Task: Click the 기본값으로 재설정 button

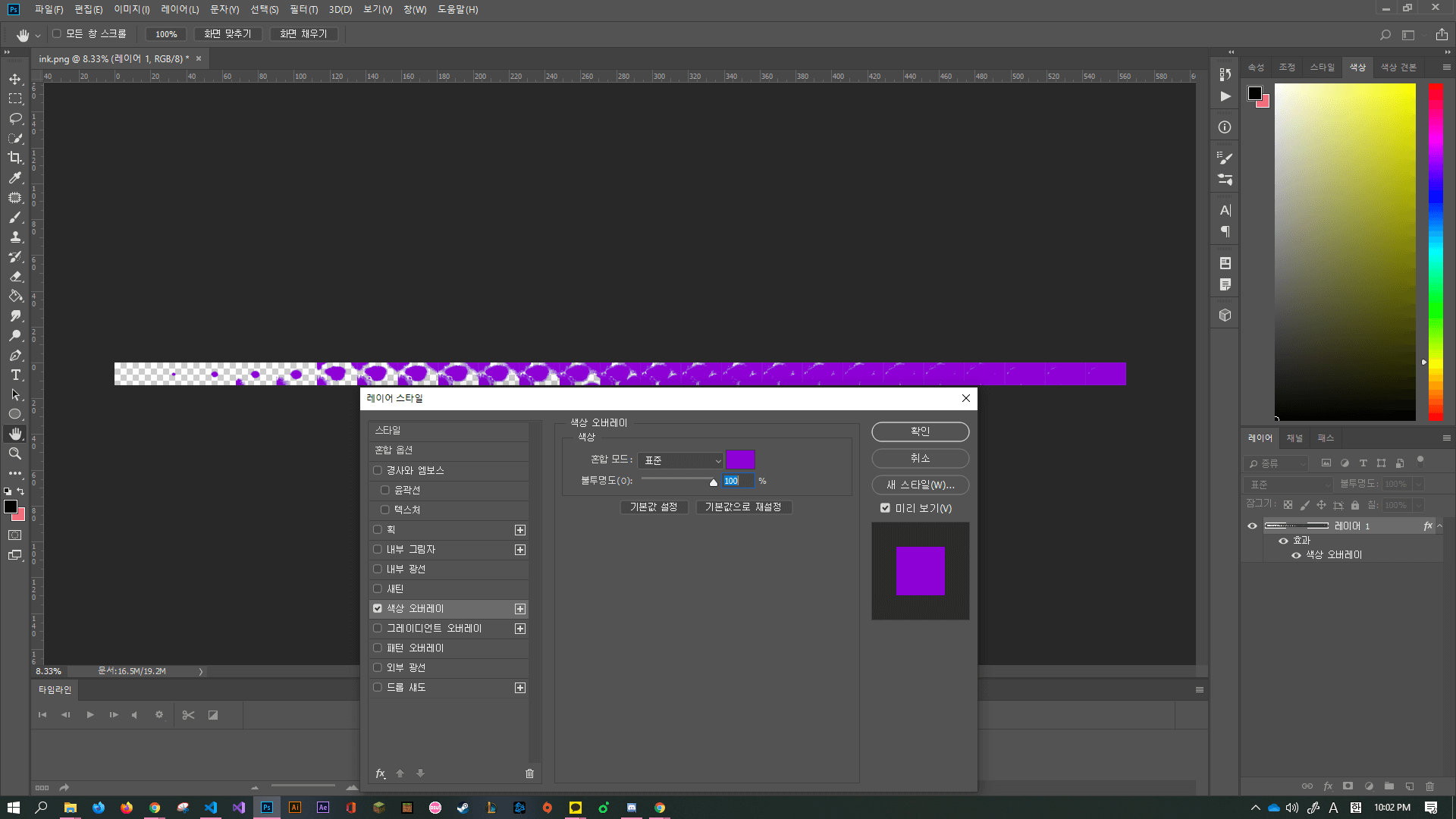Action: [x=743, y=507]
